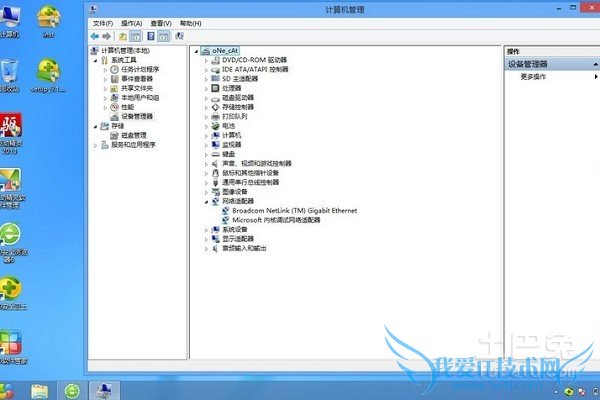Collapse the 存储 node
Viewport: 600px width, 400px height.
click(x=95, y=126)
